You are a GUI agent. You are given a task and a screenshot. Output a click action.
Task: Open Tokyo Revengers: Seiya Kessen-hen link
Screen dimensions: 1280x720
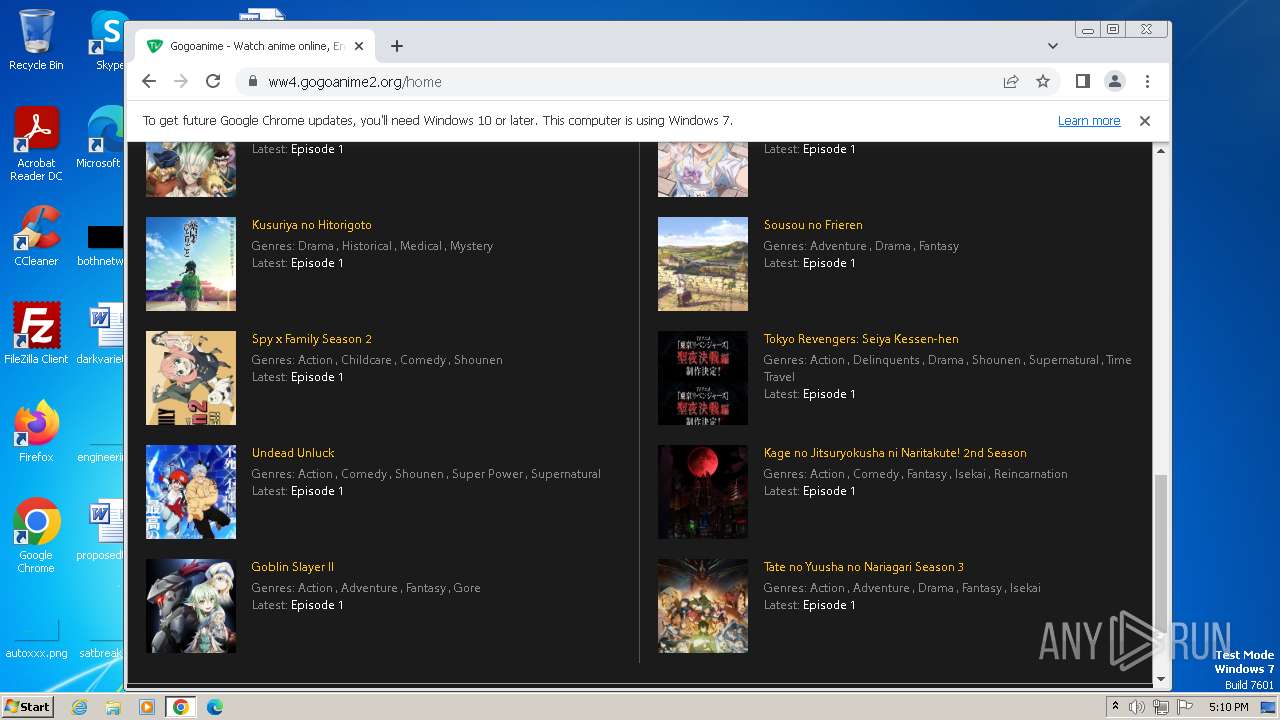pos(861,339)
